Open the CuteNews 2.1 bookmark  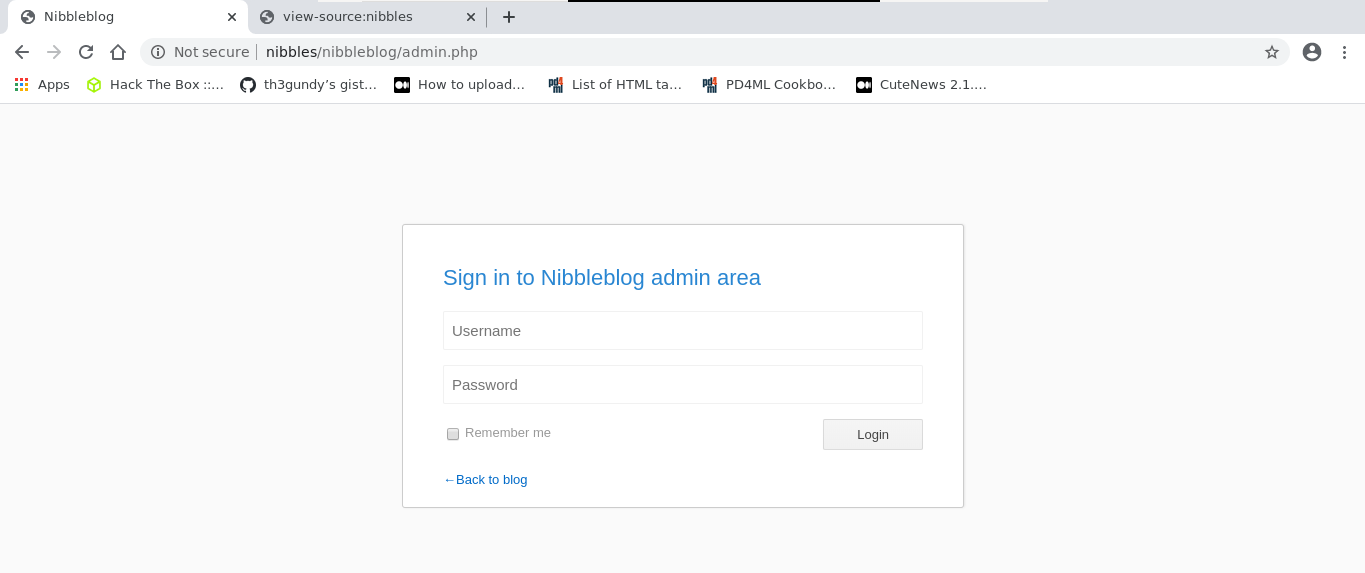point(922,85)
